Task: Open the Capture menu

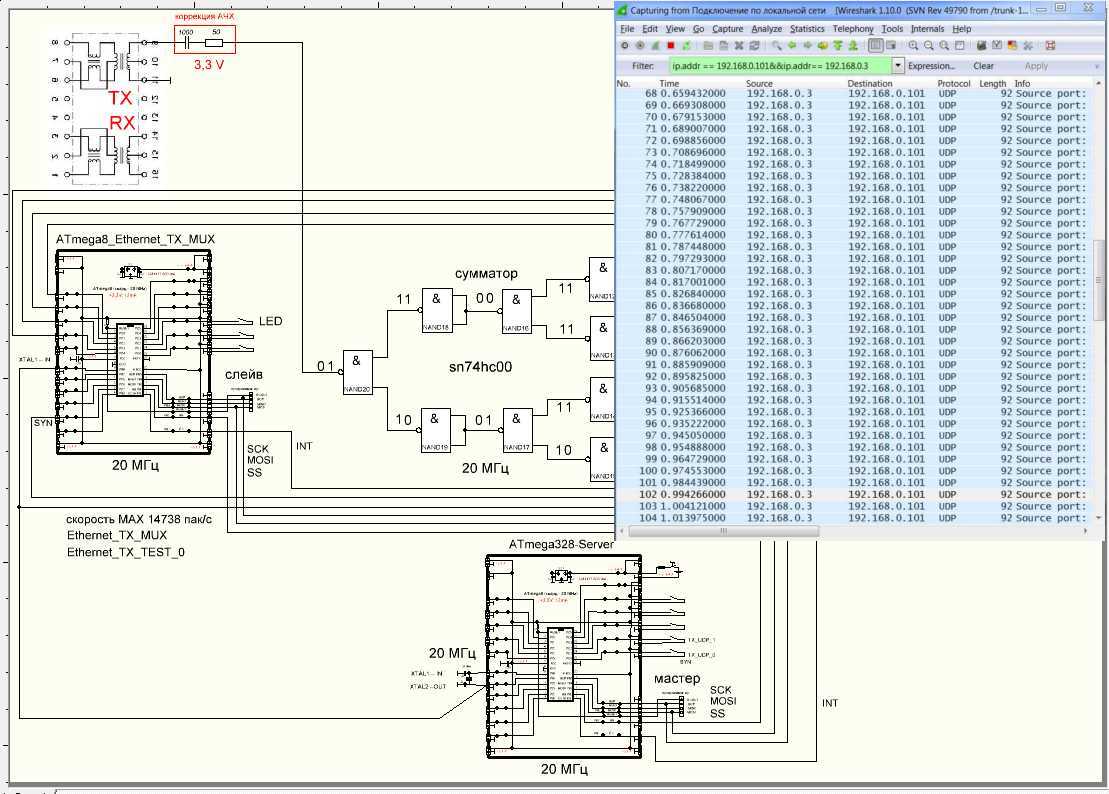Action: tap(727, 29)
